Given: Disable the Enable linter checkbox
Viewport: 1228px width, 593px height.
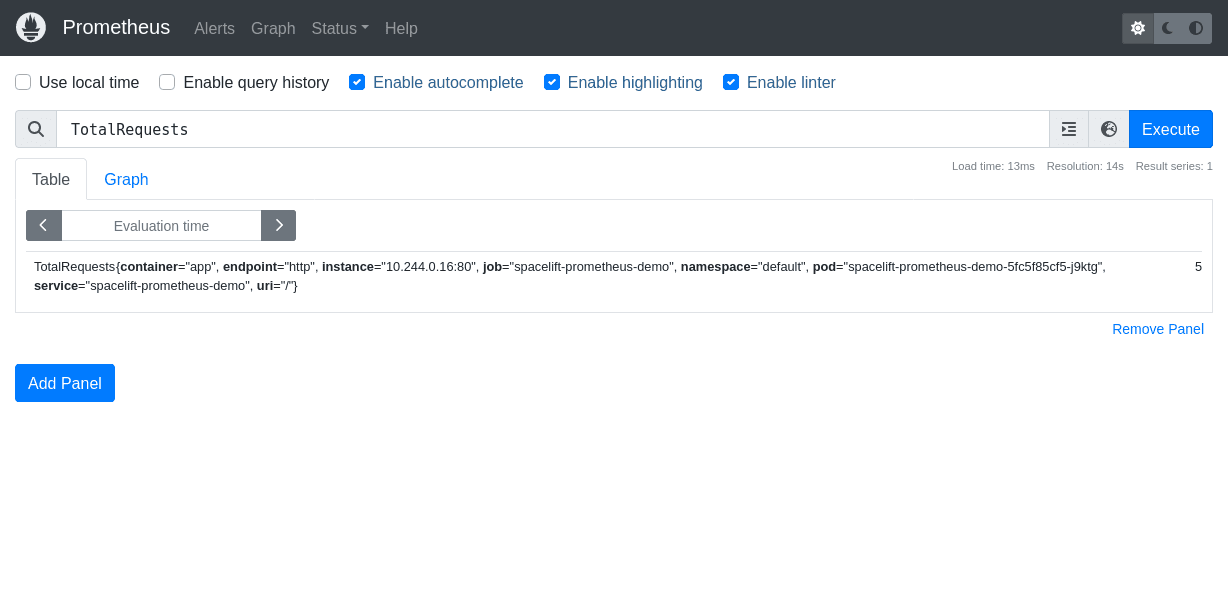Looking at the screenshot, I should (731, 82).
